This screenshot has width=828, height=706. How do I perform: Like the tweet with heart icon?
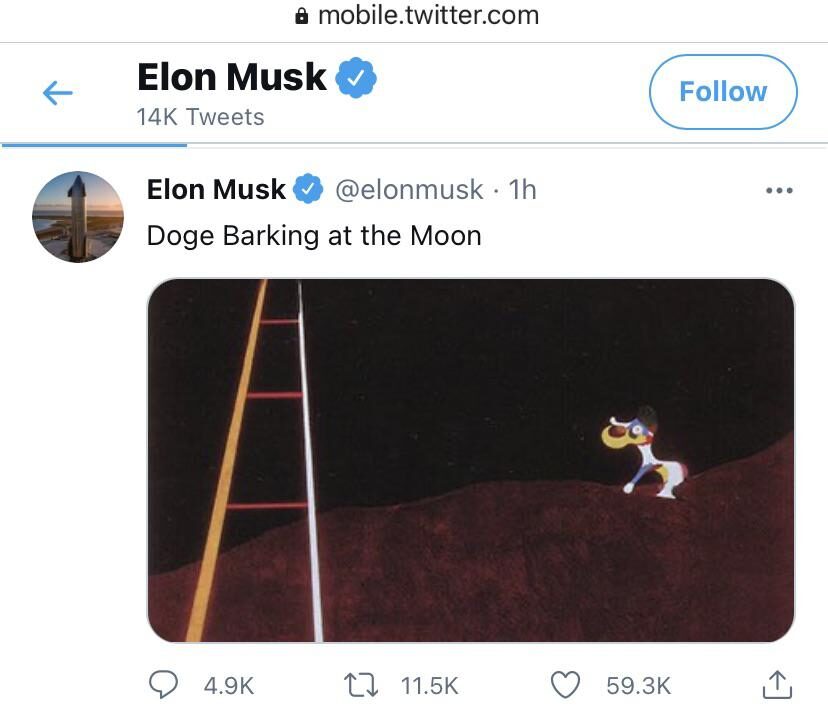tap(566, 685)
